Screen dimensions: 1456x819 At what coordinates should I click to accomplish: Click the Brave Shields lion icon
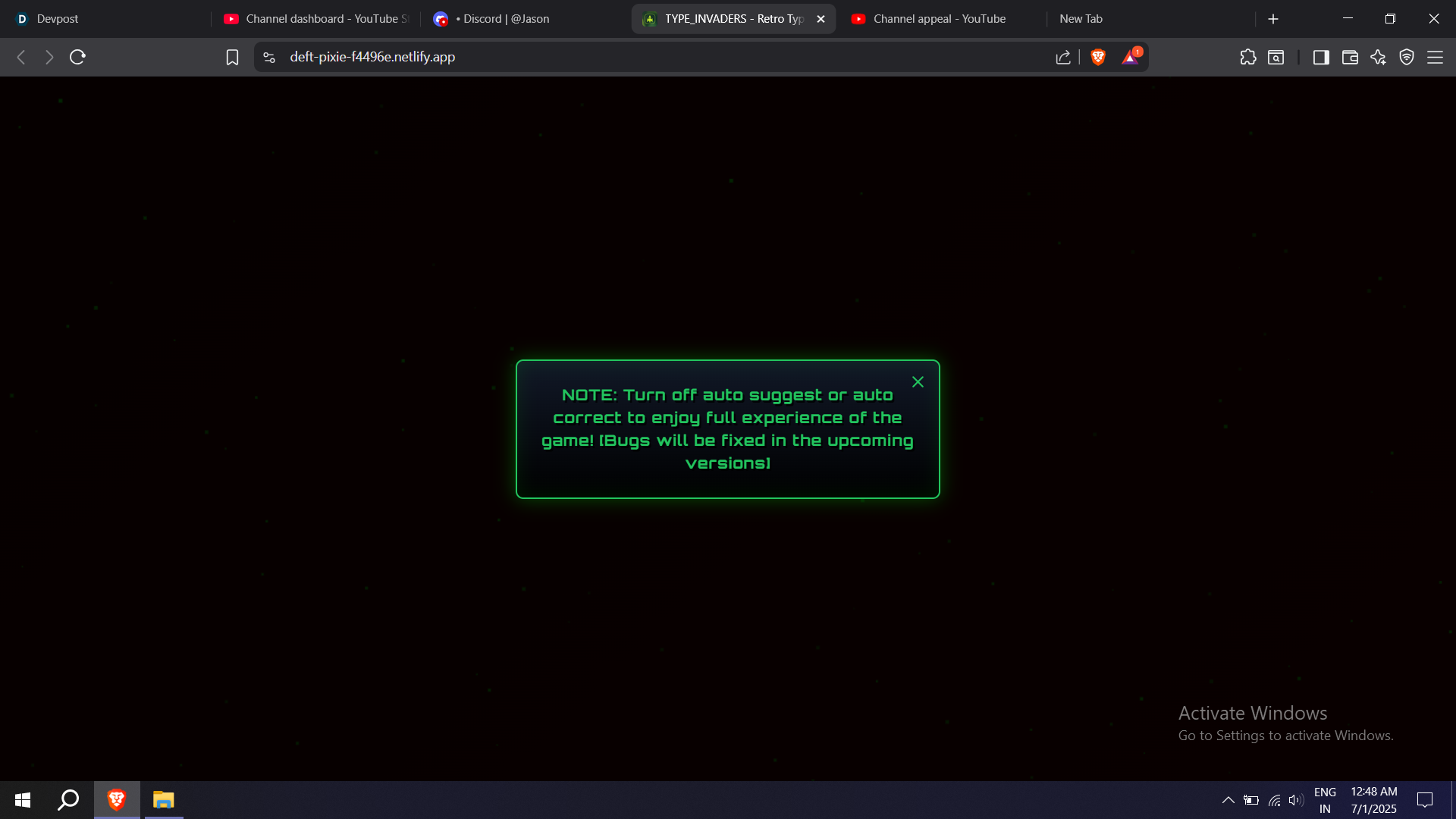[1098, 57]
